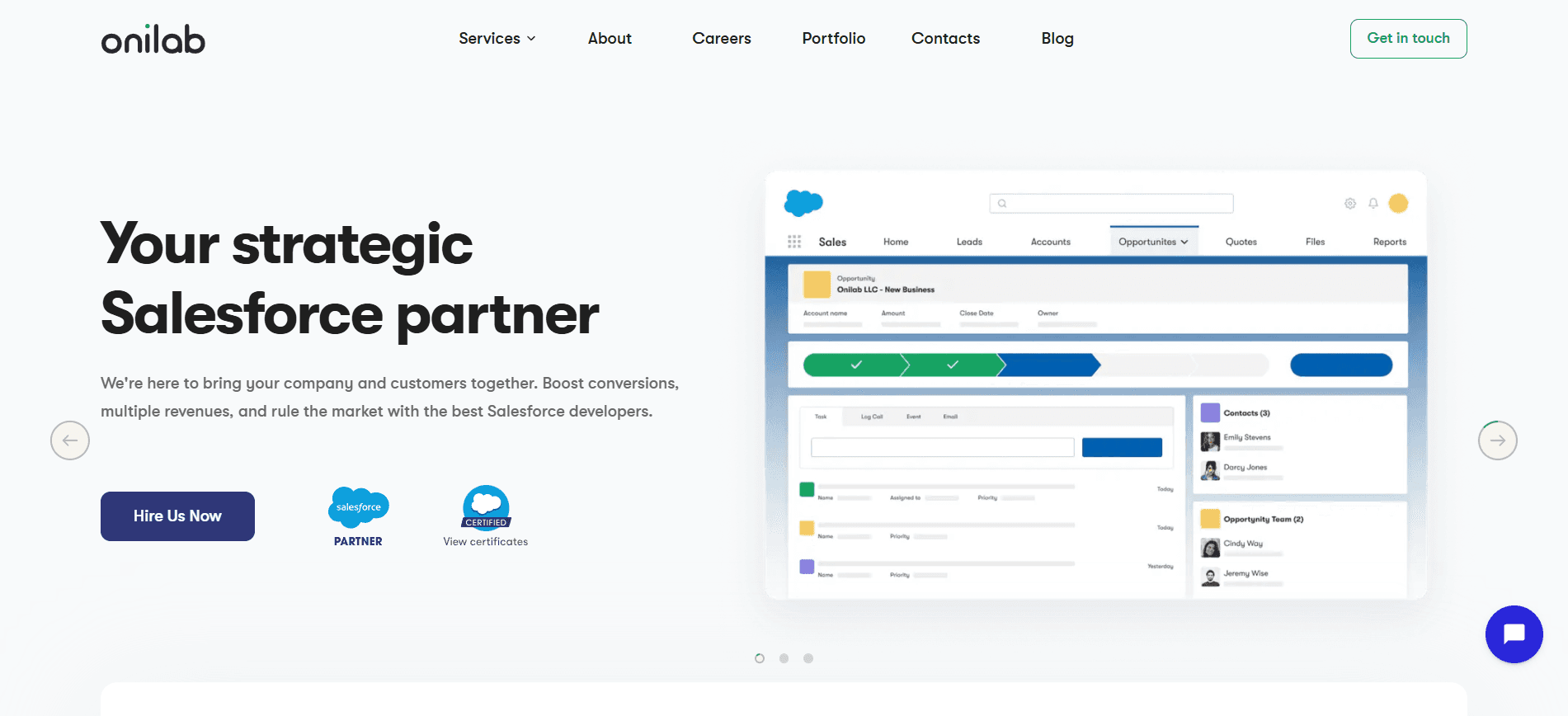Click the mockup search field

(1111, 204)
